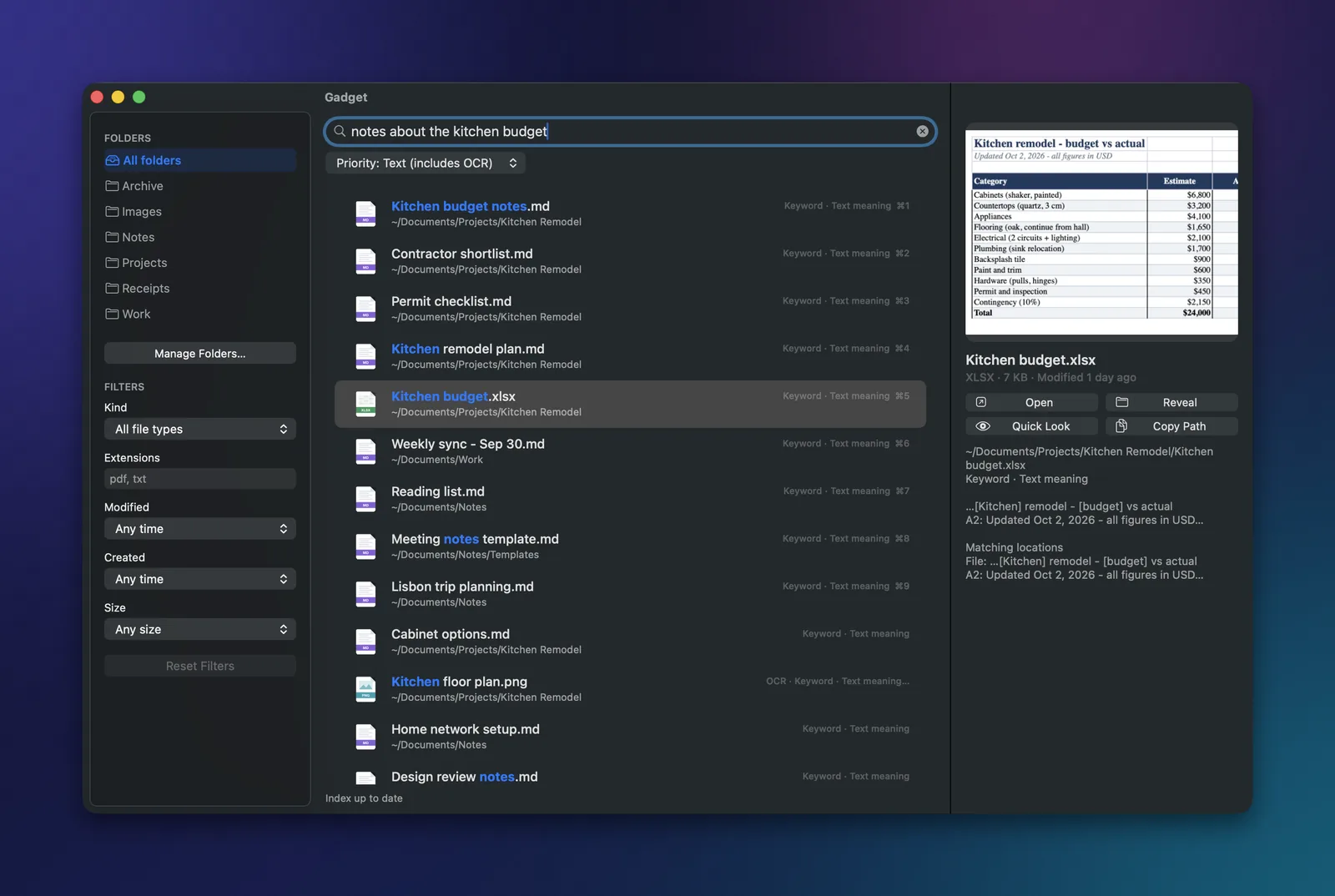The height and width of the screenshot is (896, 1335).
Task: Select the Design review notes.md result
Action: point(630,777)
